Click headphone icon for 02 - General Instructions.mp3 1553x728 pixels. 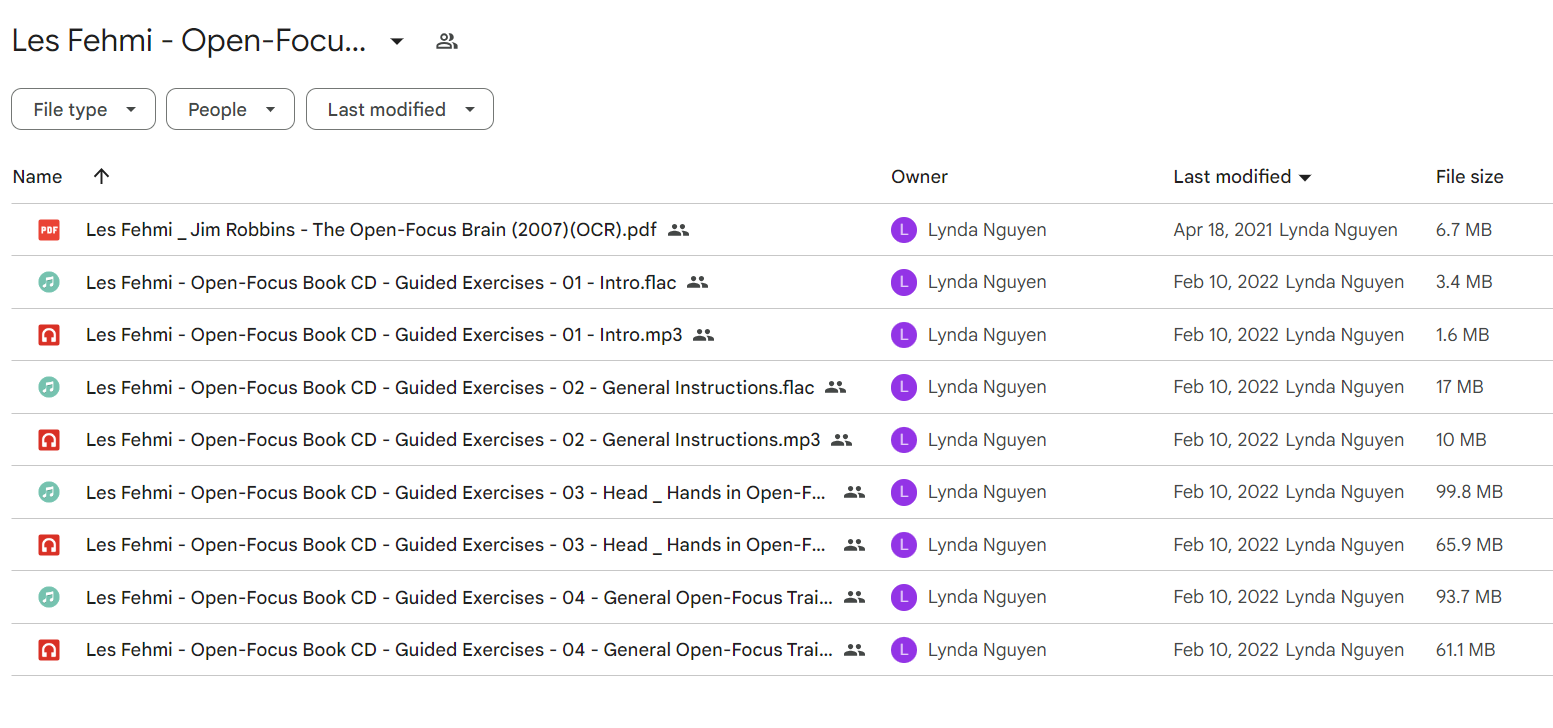click(49, 440)
